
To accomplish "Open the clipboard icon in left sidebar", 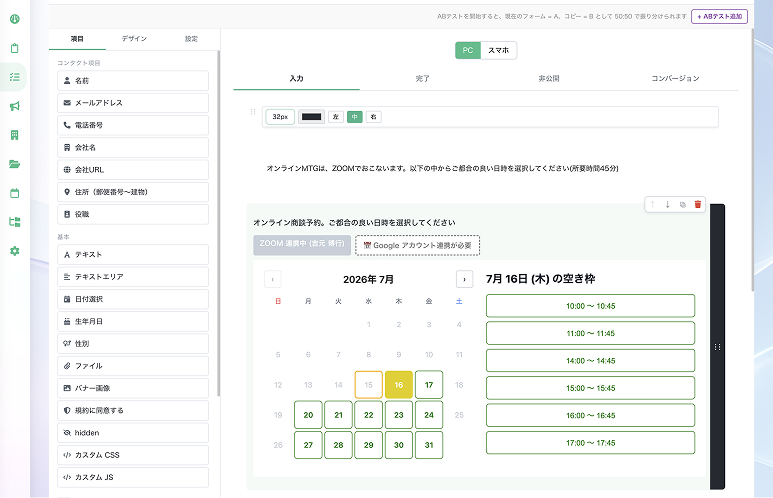I will tap(15, 48).
